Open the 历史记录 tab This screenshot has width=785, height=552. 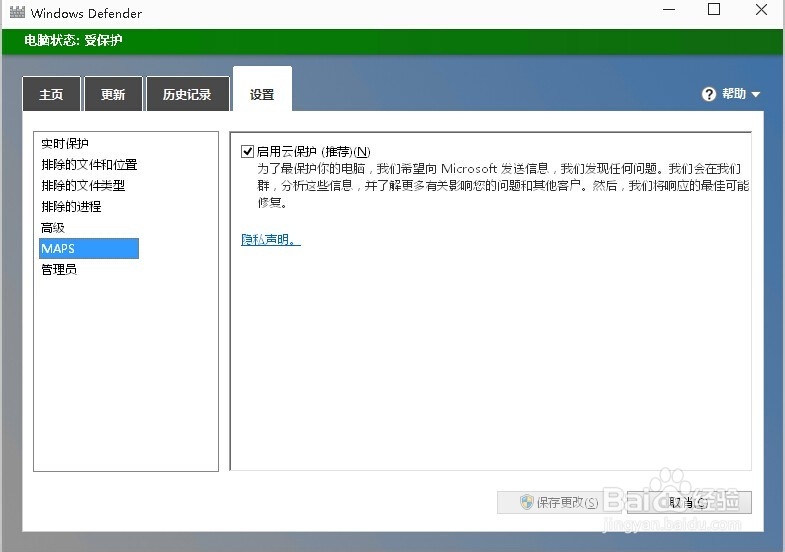(188, 94)
